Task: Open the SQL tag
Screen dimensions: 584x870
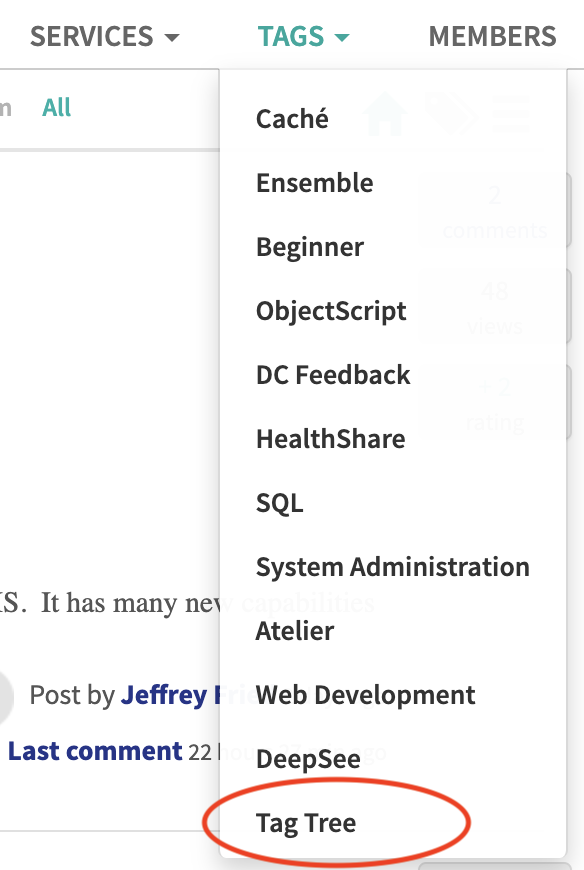Action: point(280,503)
